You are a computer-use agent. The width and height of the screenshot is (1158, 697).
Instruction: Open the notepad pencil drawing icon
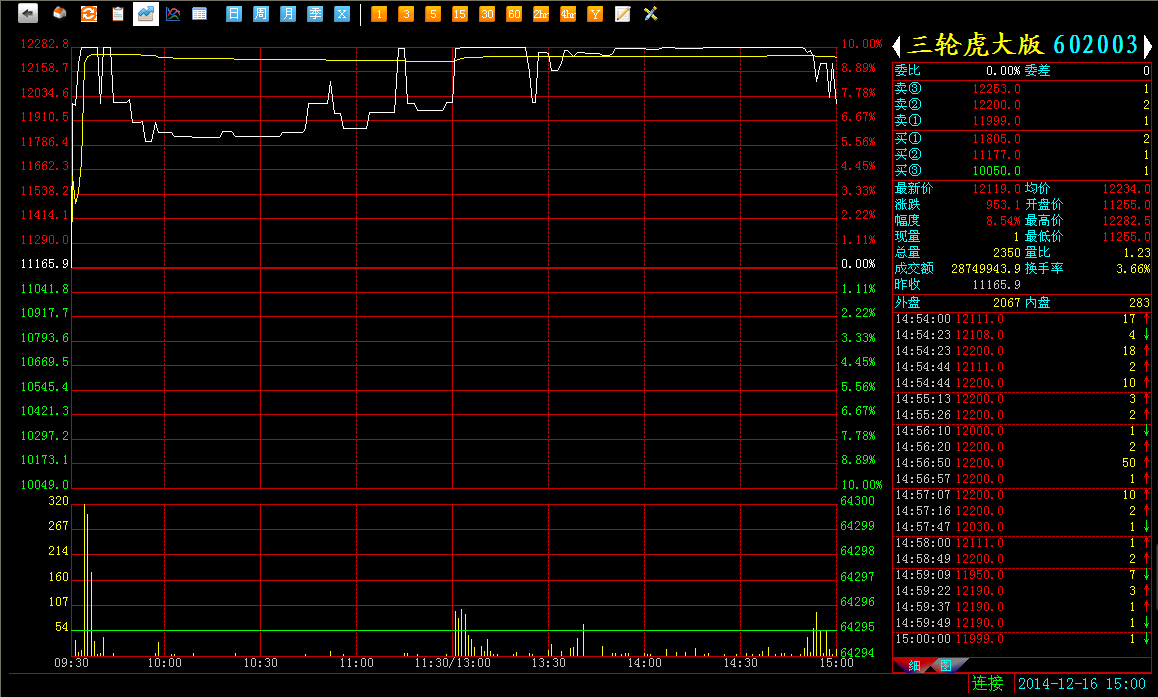pos(623,14)
